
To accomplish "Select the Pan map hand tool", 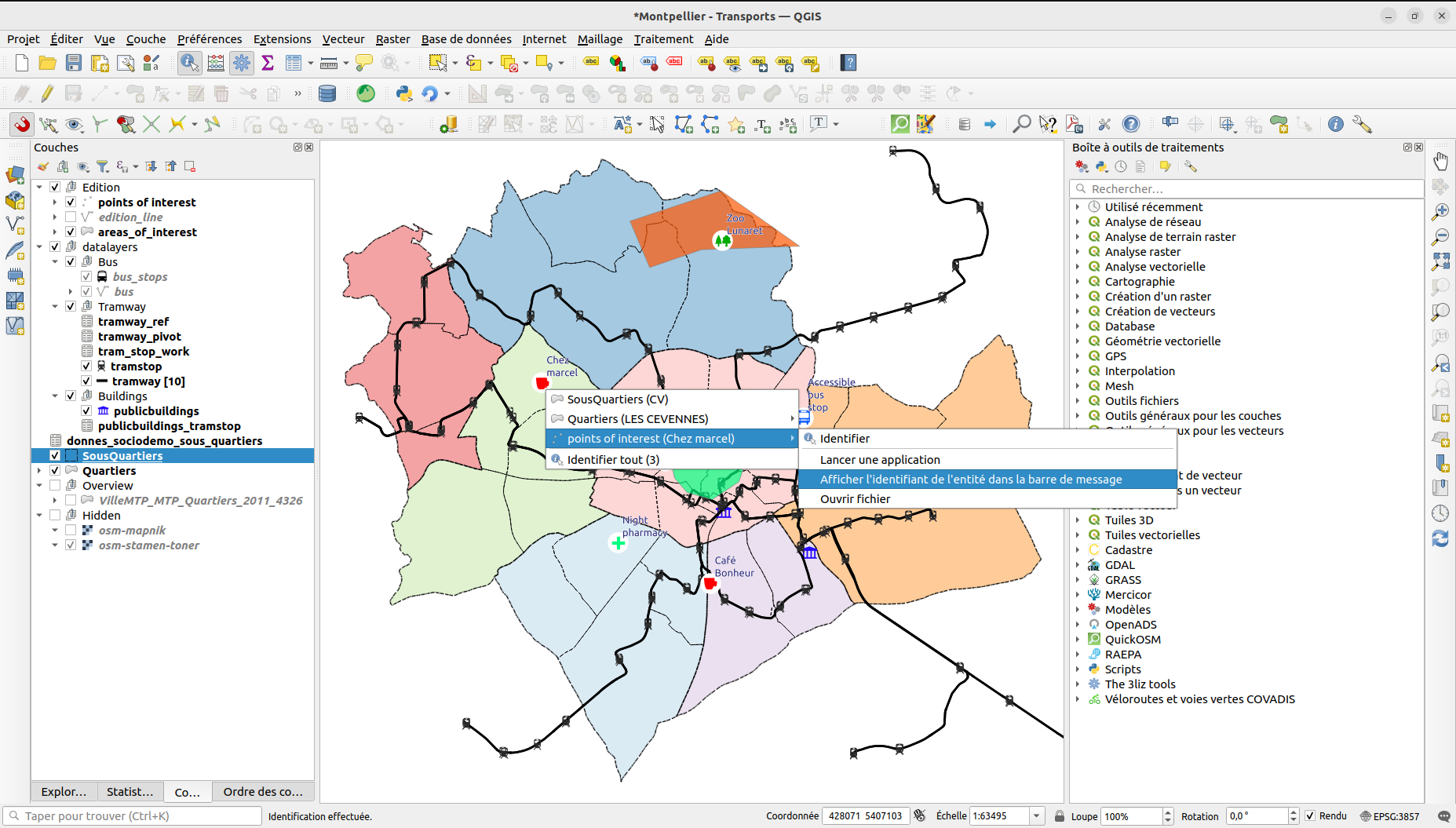I will tap(1440, 161).
